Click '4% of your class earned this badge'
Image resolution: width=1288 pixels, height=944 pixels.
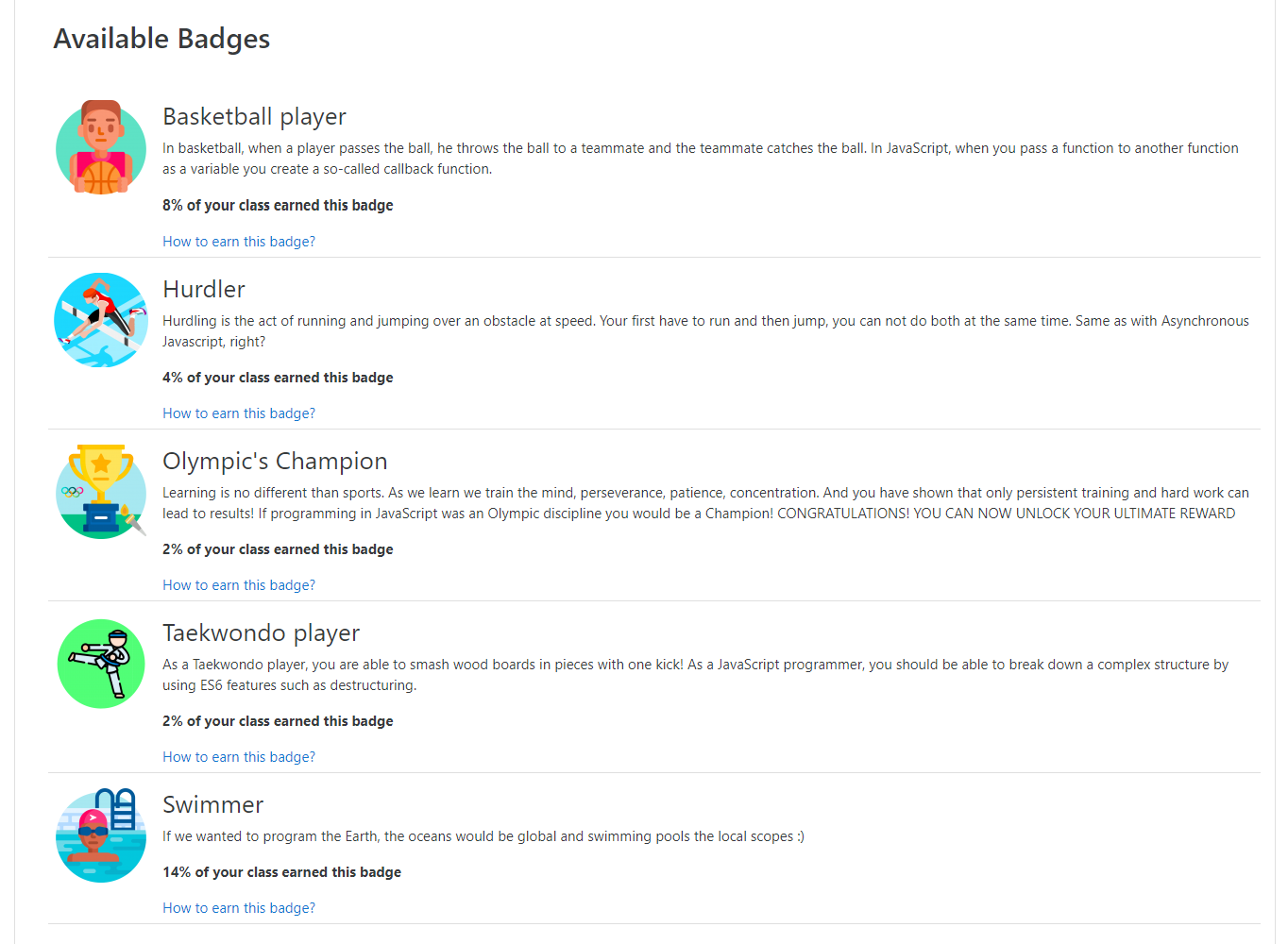tap(278, 378)
